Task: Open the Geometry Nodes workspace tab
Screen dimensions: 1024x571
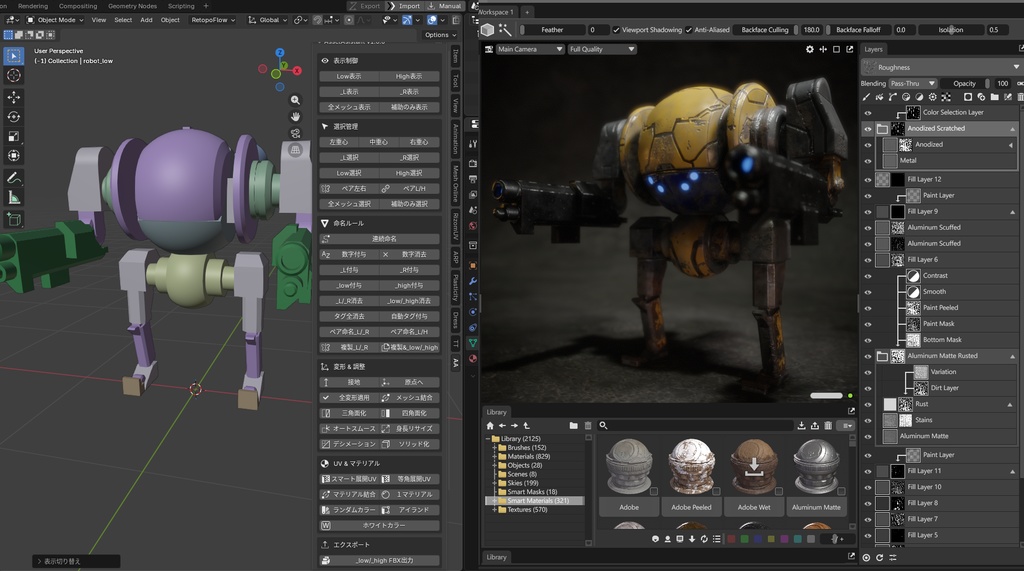Action: (x=132, y=6)
